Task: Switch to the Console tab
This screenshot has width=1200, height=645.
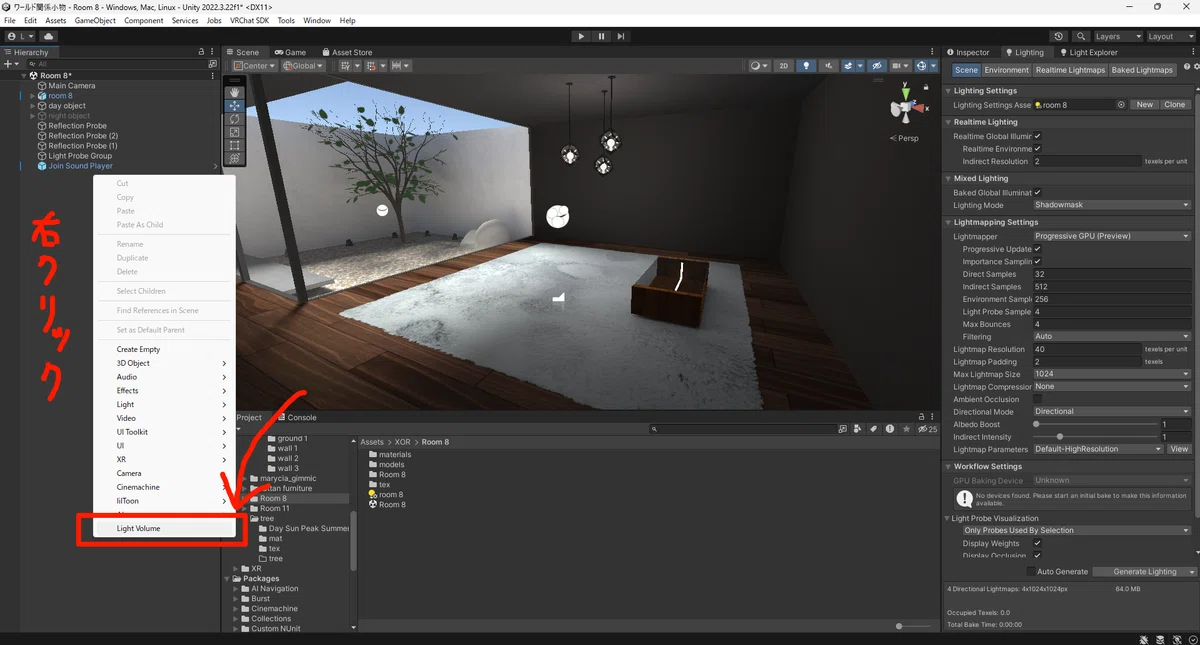Action: (296, 417)
